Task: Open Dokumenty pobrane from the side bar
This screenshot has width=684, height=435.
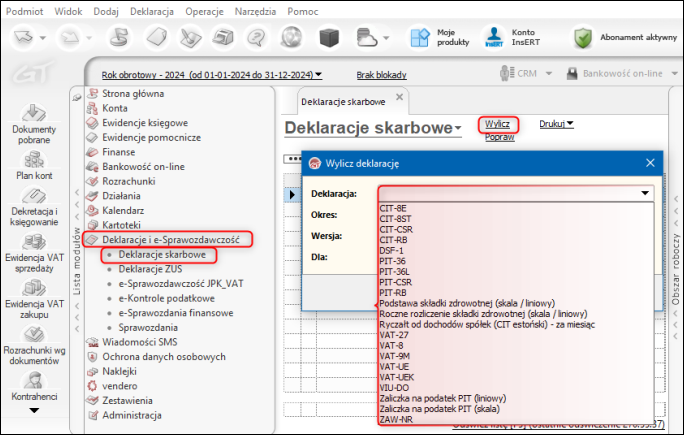Action: (x=34, y=124)
